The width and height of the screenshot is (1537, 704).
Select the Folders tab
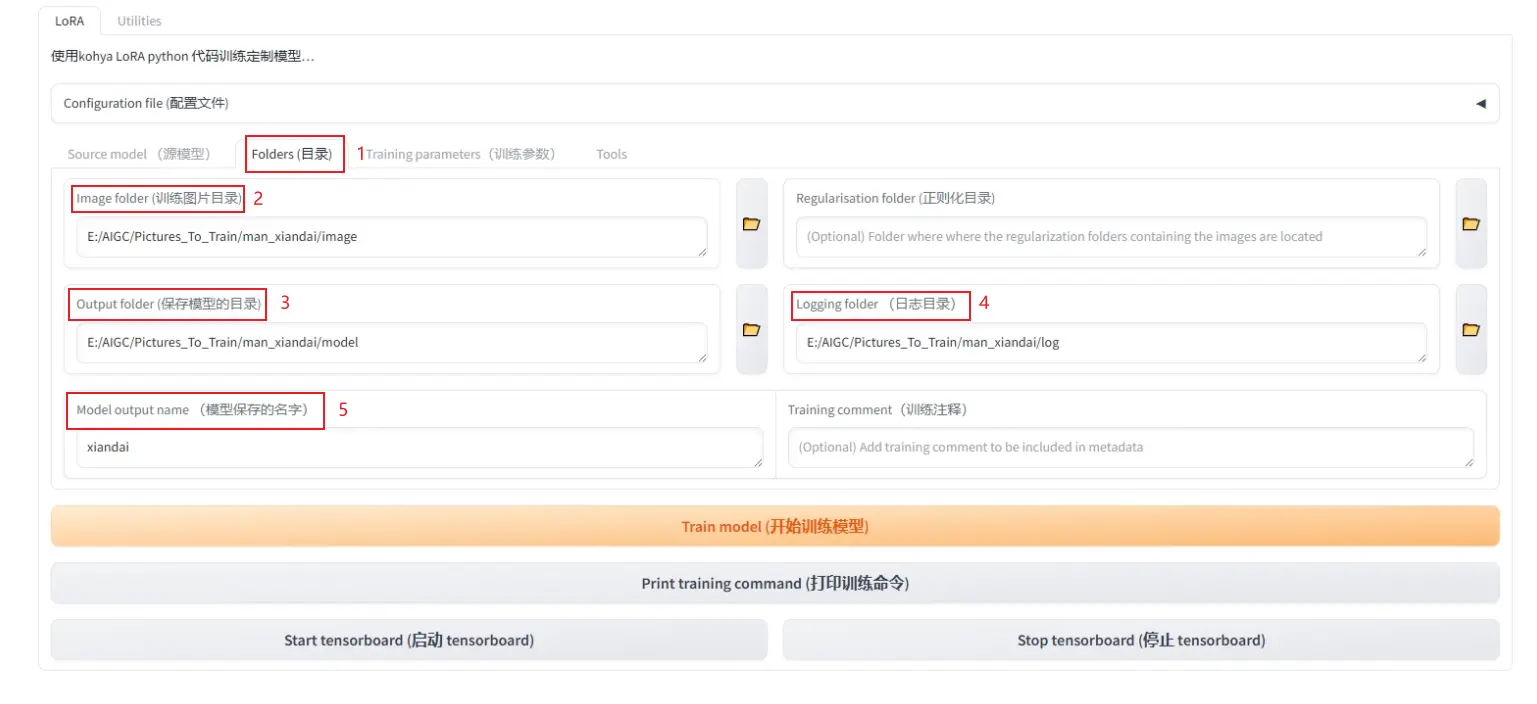pos(292,154)
